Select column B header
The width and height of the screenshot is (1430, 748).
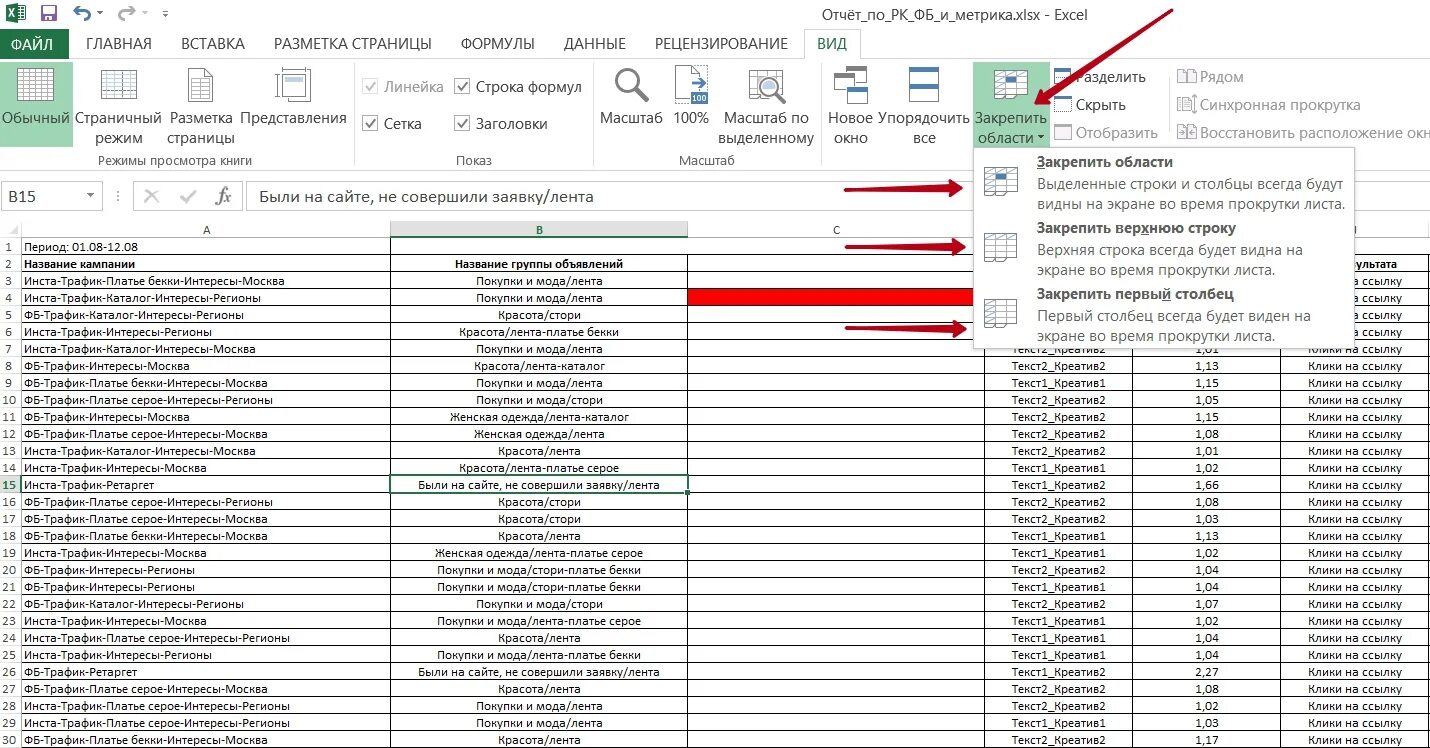[539, 229]
